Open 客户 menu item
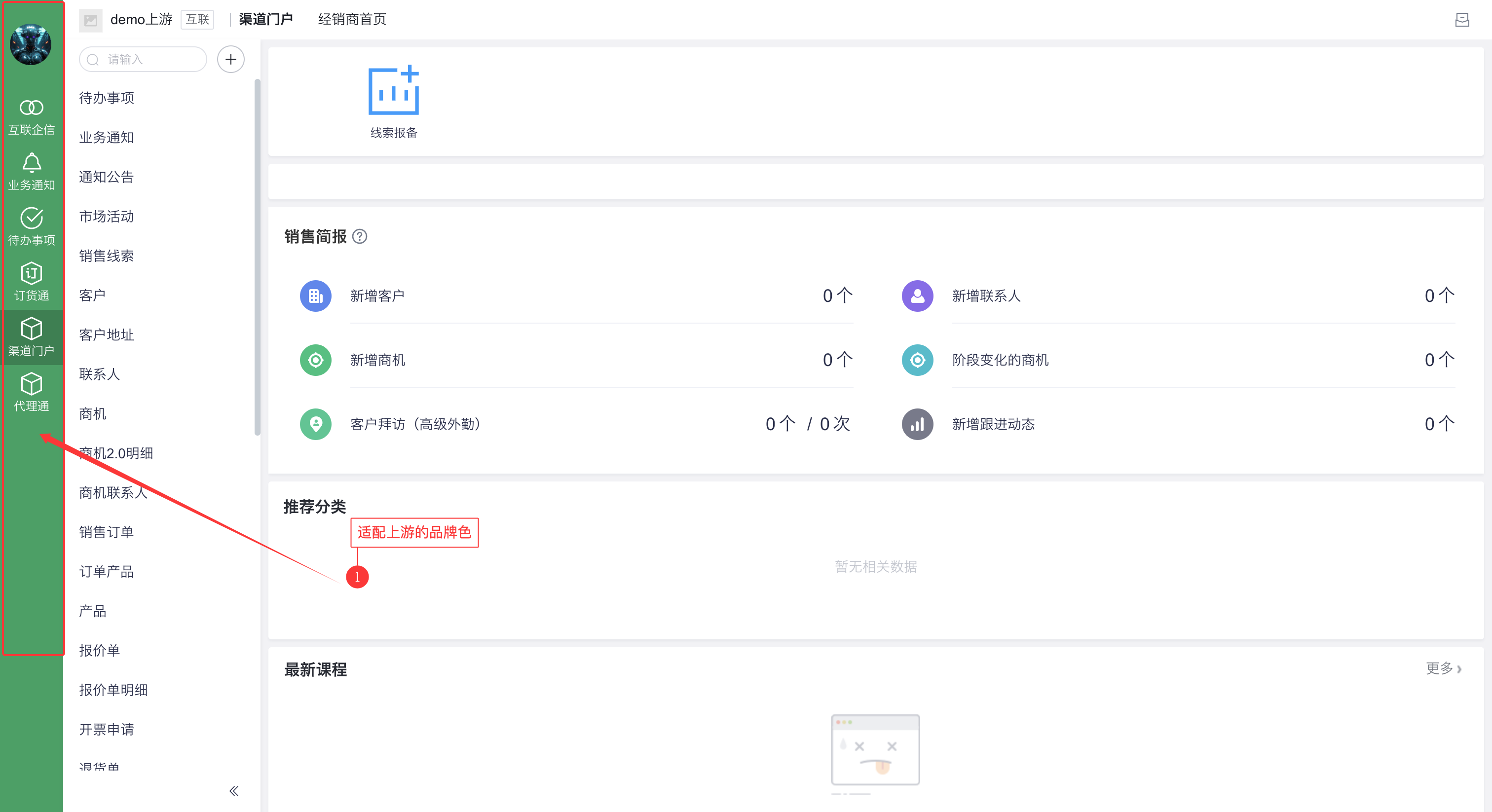The width and height of the screenshot is (1492, 812). [x=93, y=295]
